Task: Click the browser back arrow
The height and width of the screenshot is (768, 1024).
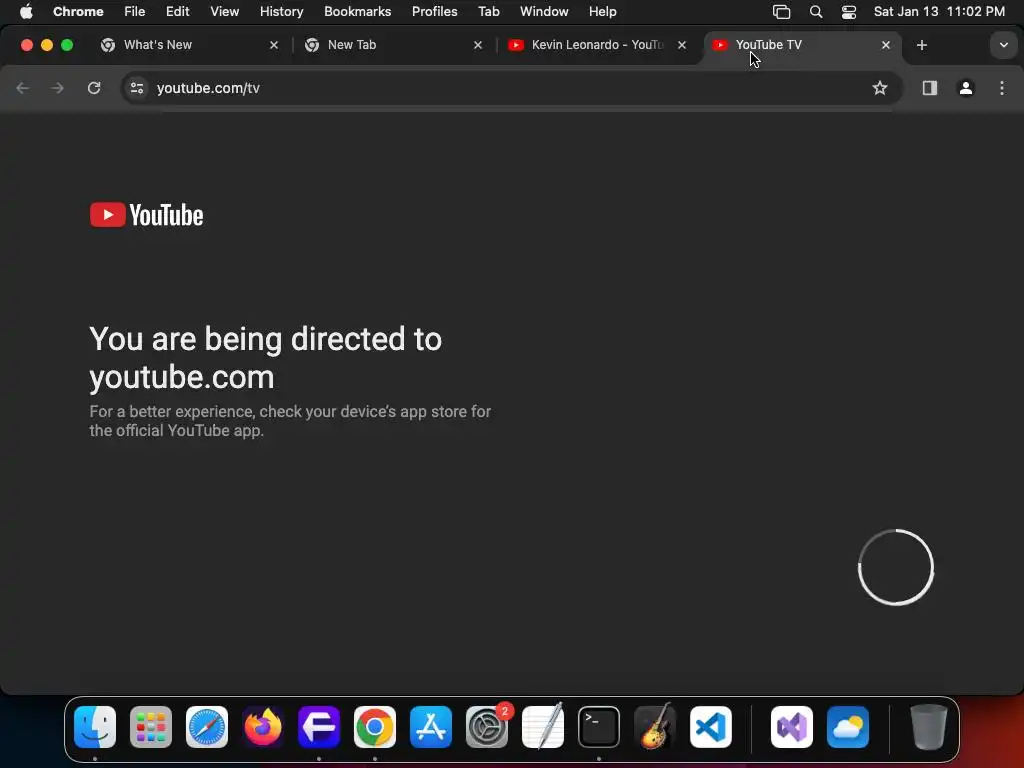Action: pos(23,88)
